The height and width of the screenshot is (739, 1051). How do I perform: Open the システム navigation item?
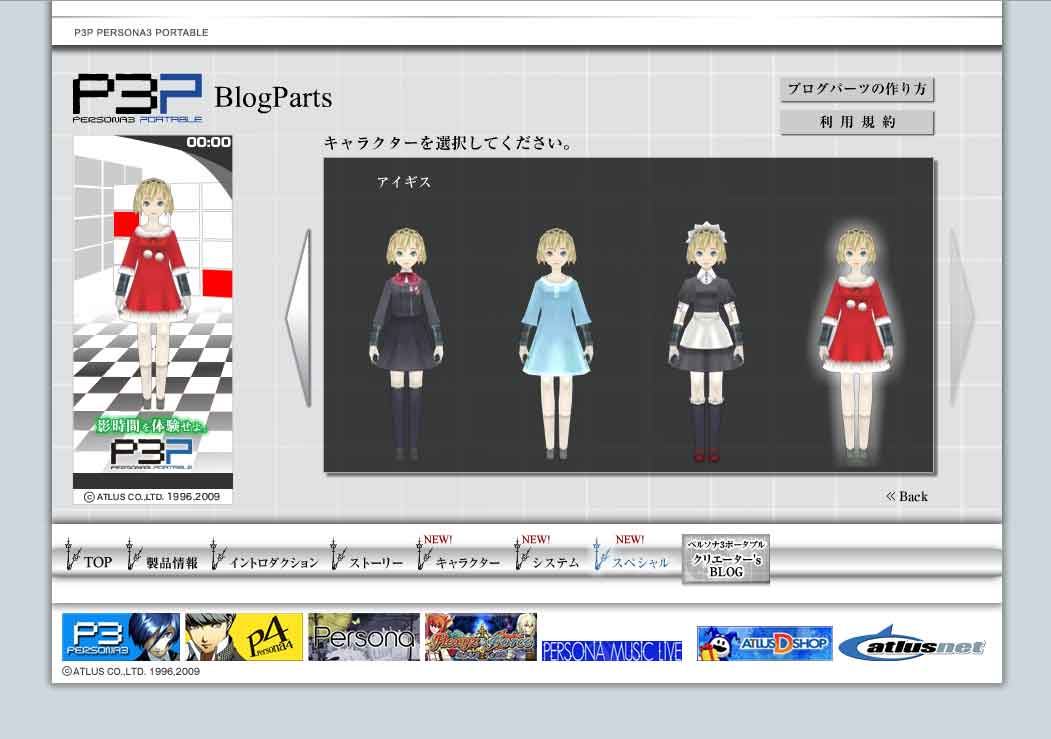coord(547,555)
